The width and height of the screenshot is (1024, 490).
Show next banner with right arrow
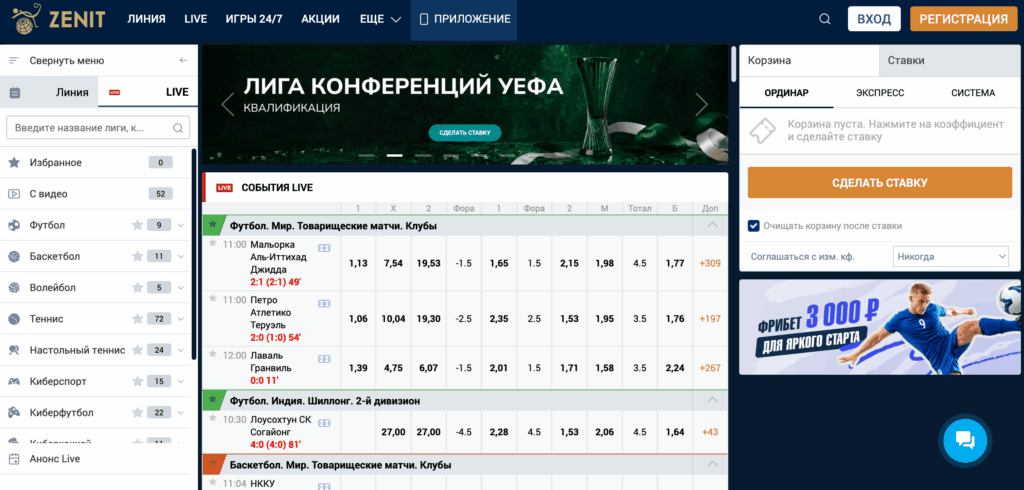coord(701,105)
